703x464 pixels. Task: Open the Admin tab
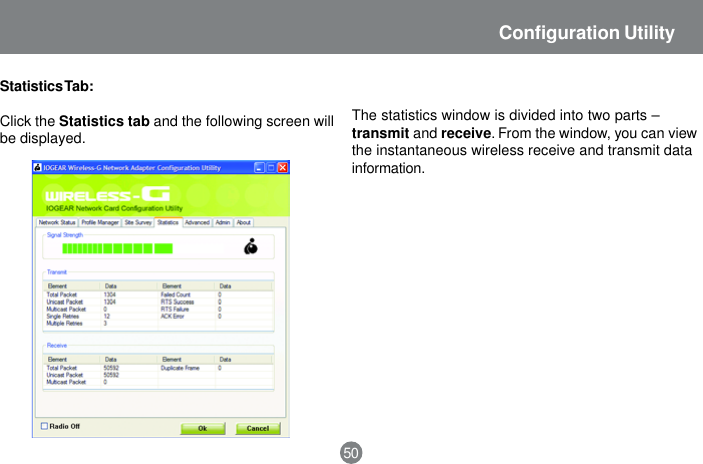coord(223,222)
